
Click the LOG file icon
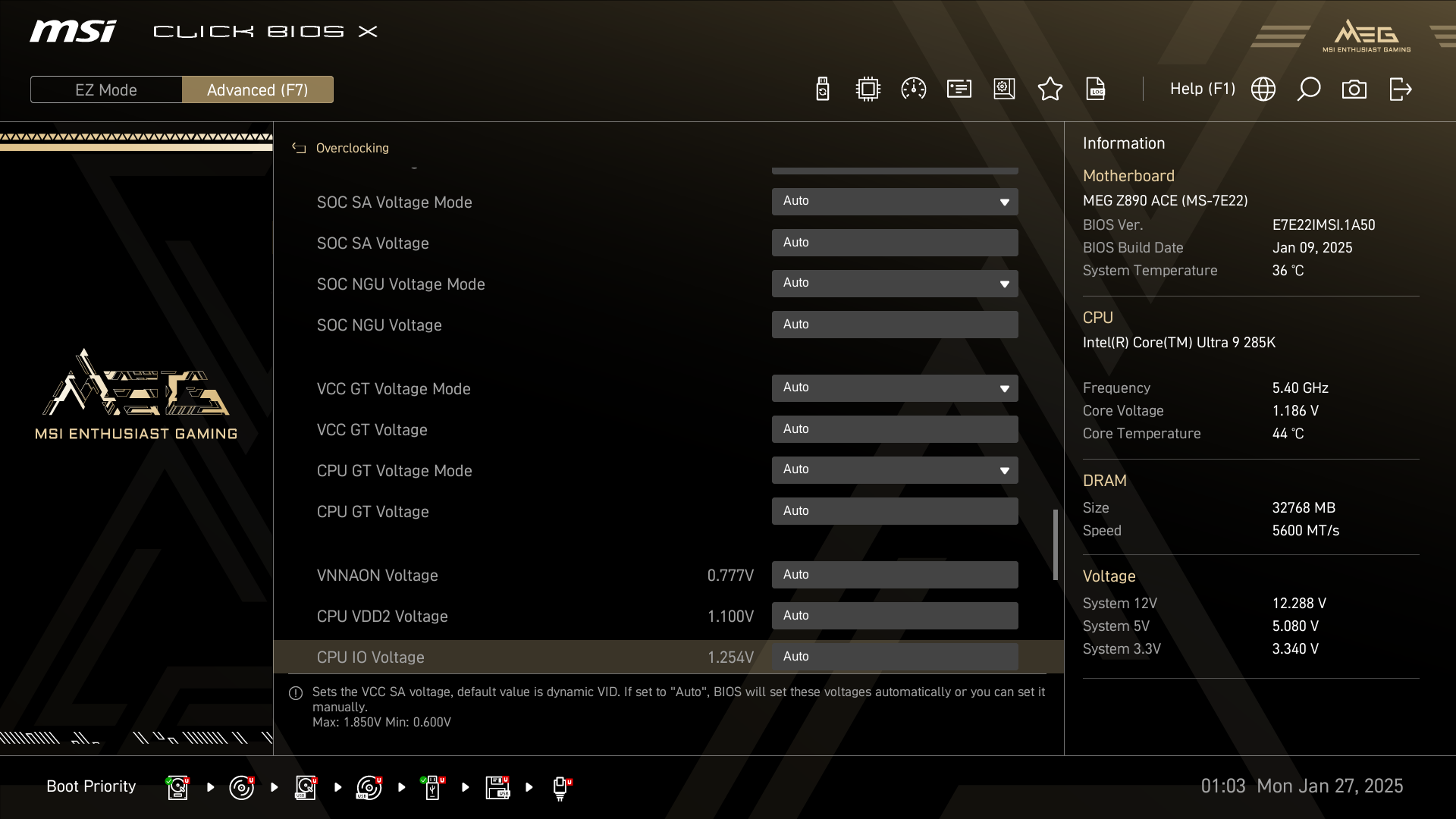[1095, 89]
